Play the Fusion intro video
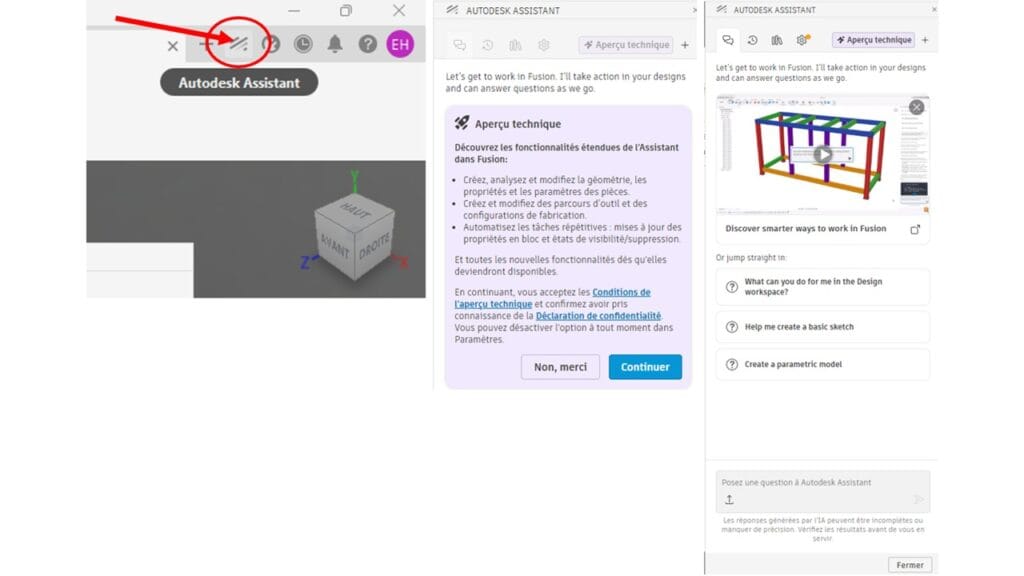 pyautogui.click(x=822, y=155)
